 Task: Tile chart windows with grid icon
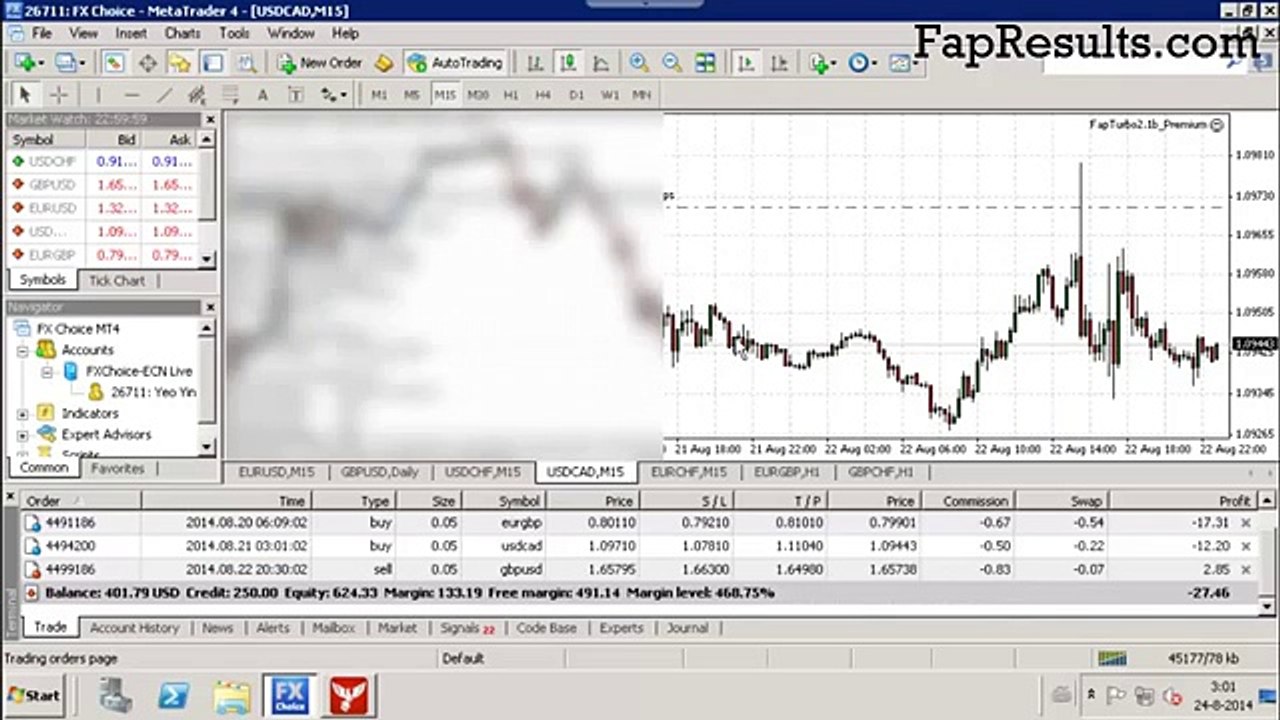(x=706, y=63)
